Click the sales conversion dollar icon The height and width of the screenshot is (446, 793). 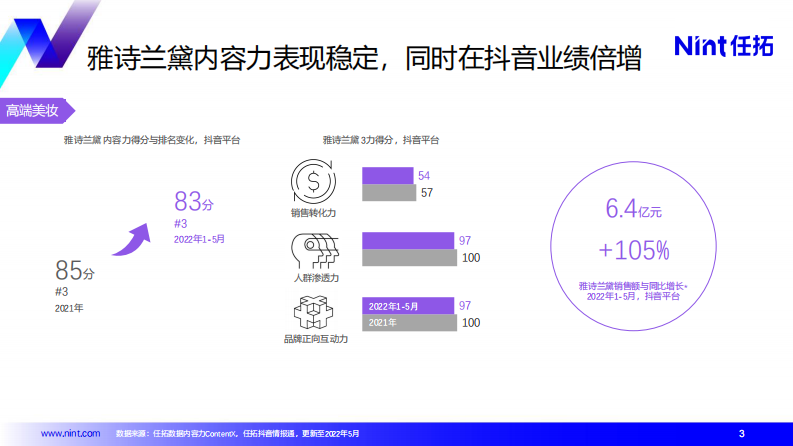(x=313, y=182)
